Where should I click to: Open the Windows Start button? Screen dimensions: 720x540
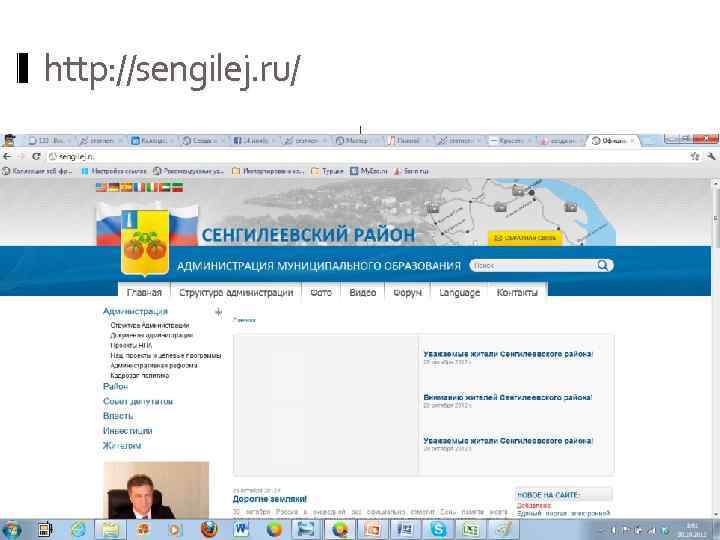tap(12, 529)
